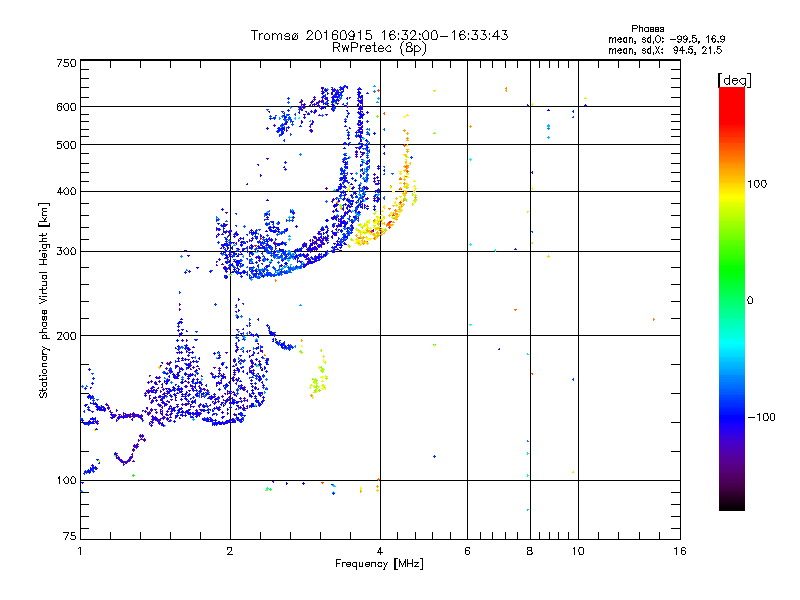Click the 'Stationary phase Virtual Height [km]' axis label
Viewport: 800px width, 600px height.
pos(44,301)
